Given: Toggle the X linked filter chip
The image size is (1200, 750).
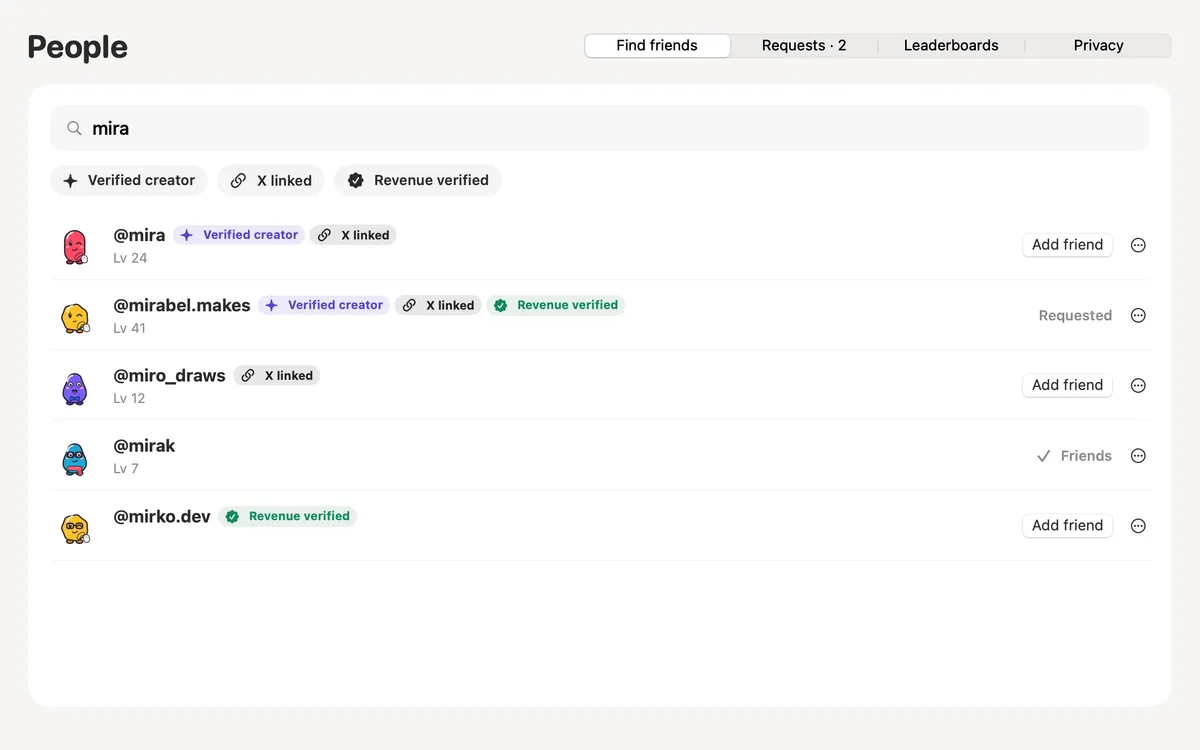Looking at the screenshot, I should click(x=271, y=180).
